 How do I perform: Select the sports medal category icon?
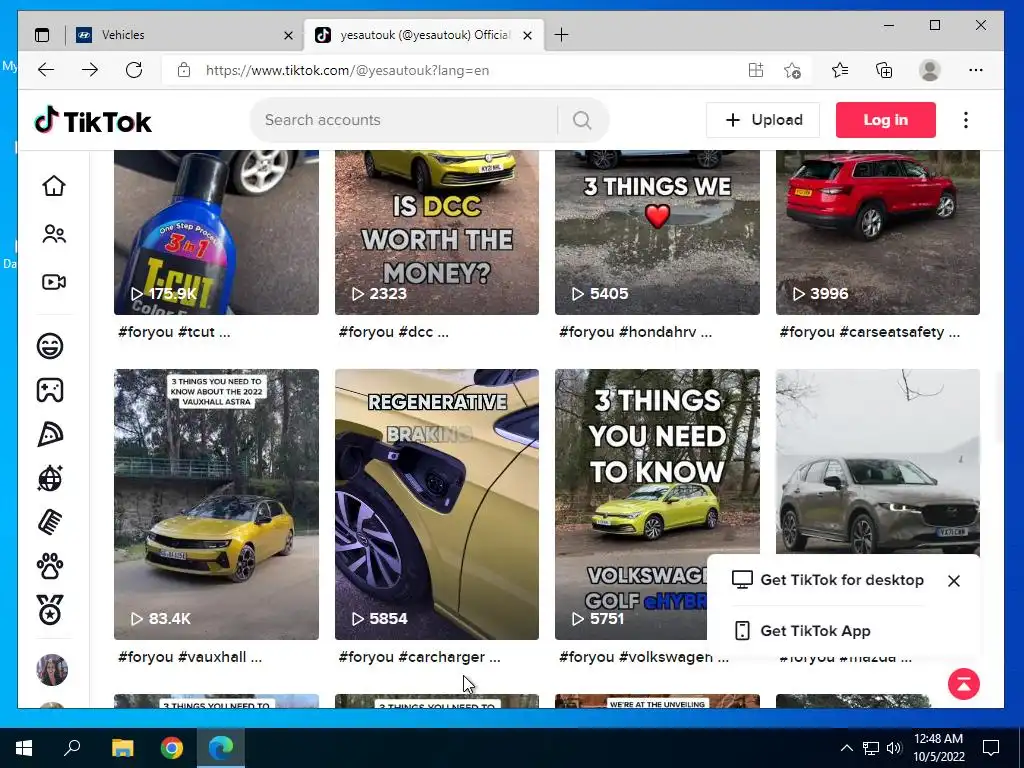tap(50, 610)
